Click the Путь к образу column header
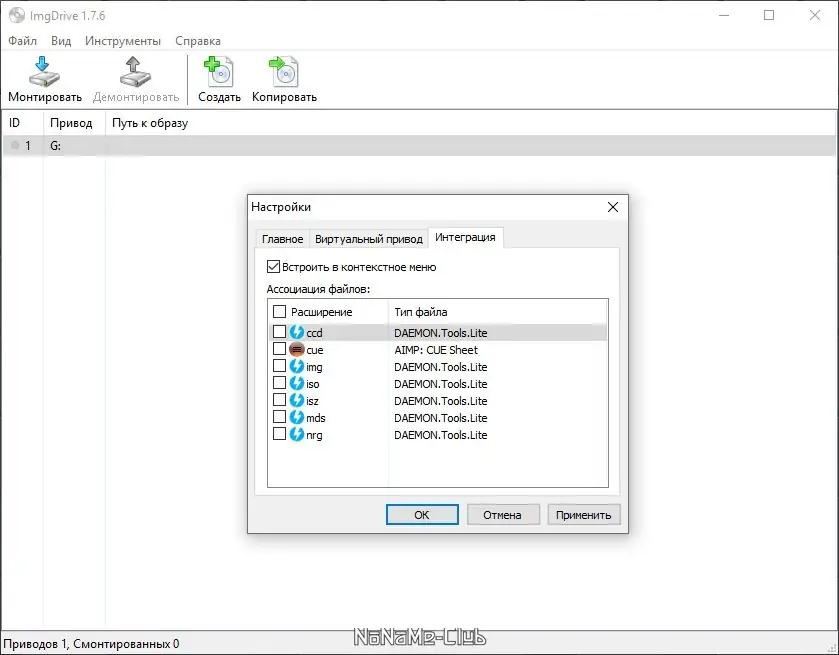The height and width of the screenshot is (655, 839). click(x=150, y=123)
